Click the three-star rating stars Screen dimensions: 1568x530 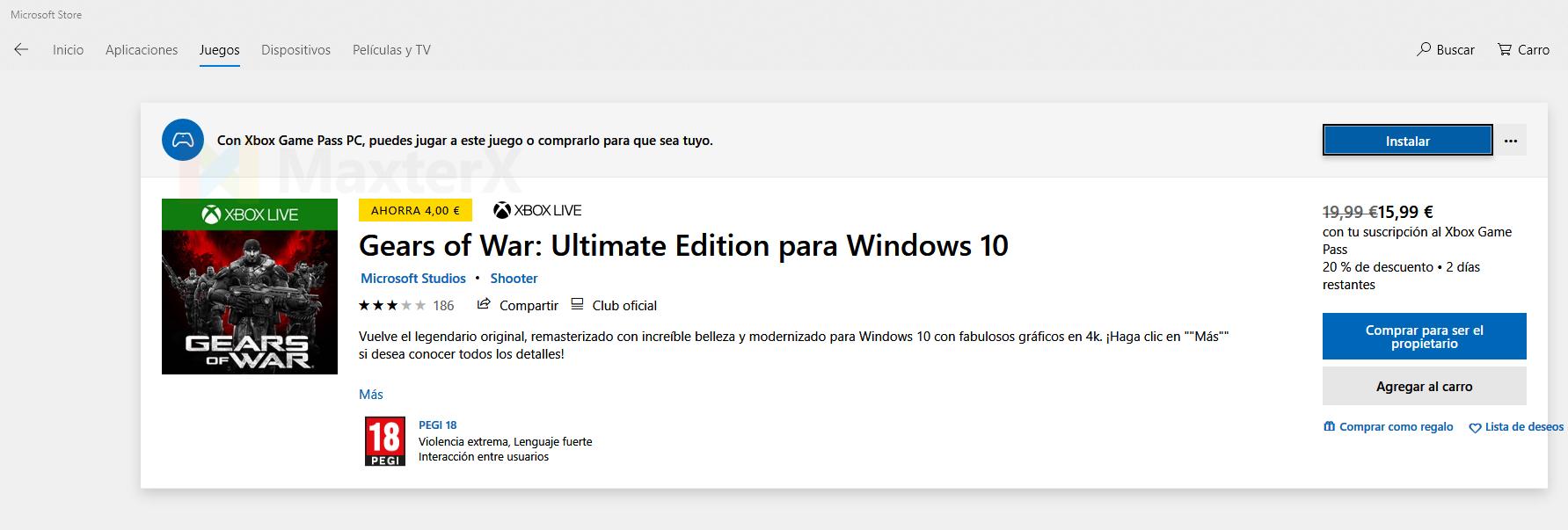pyautogui.click(x=392, y=306)
